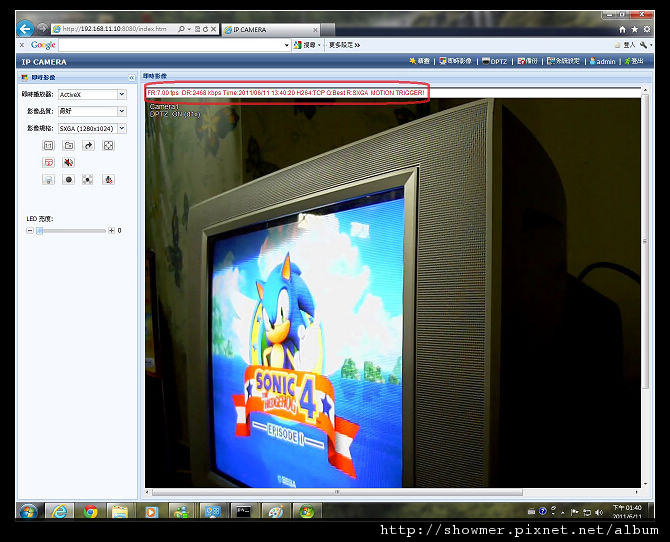Collapse the left live view panel
Viewport: 670px width, 542px height.
(131, 78)
